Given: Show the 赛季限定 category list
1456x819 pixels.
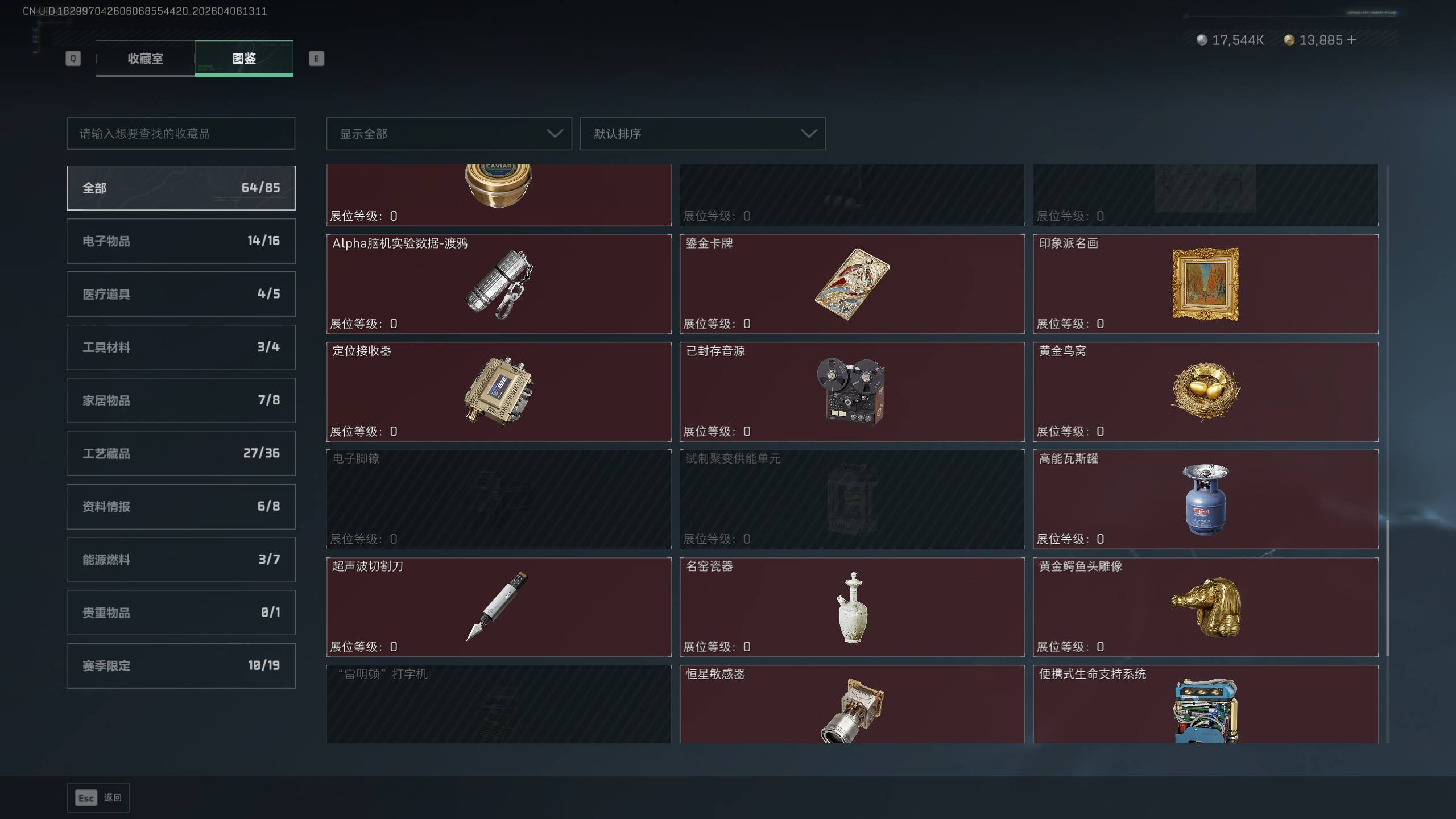Looking at the screenshot, I should click(181, 665).
